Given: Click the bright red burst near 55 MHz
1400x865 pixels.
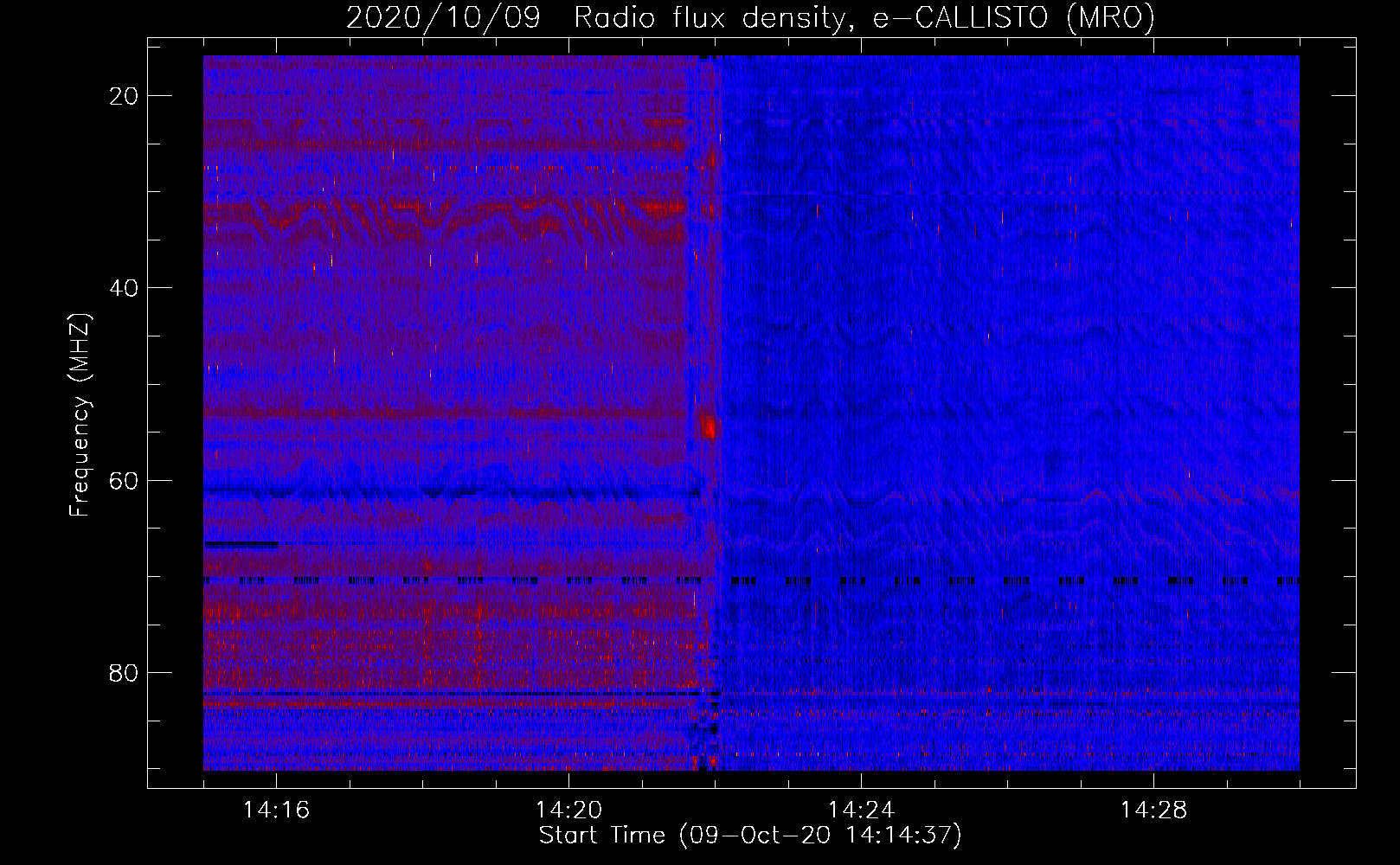Looking at the screenshot, I should coord(709,426).
